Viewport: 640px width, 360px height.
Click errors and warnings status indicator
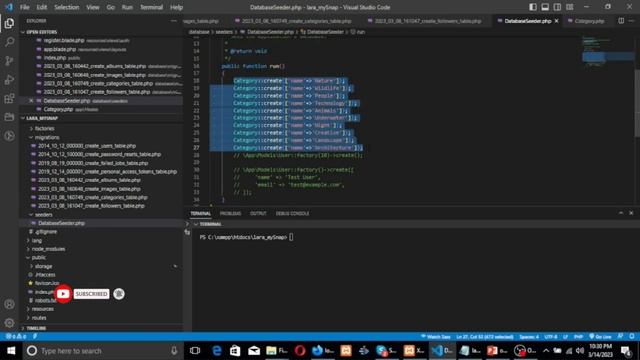pos(16,337)
